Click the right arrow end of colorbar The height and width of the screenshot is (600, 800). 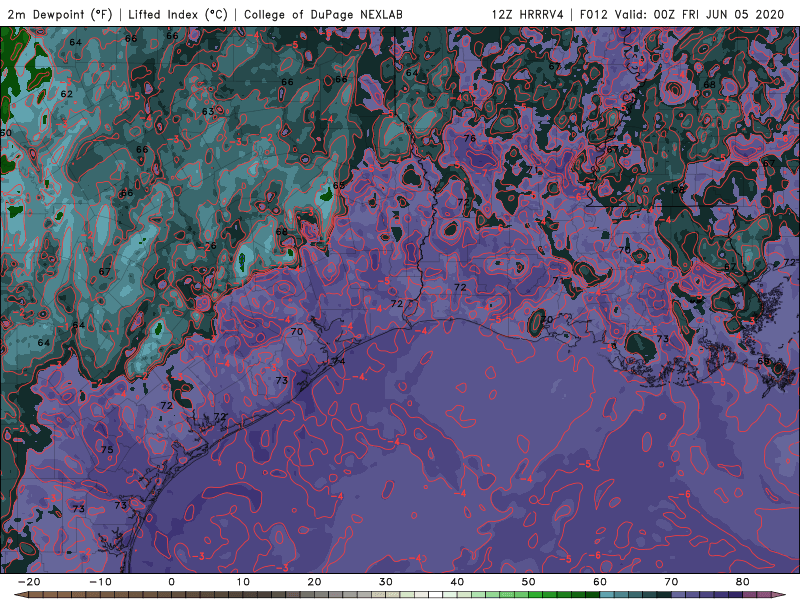click(x=779, y=595)
